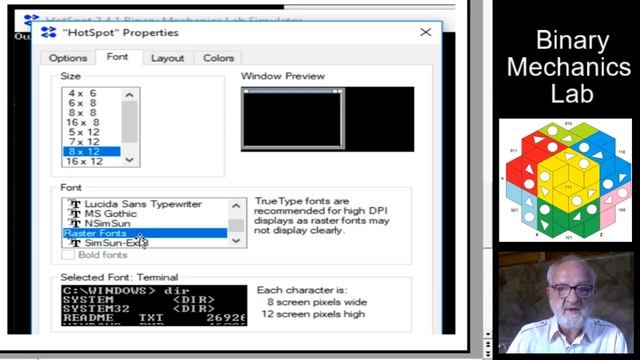Choose the 16 x 12 font size
This screenshot has height=360, width=640.
click(x=84, y=162)
